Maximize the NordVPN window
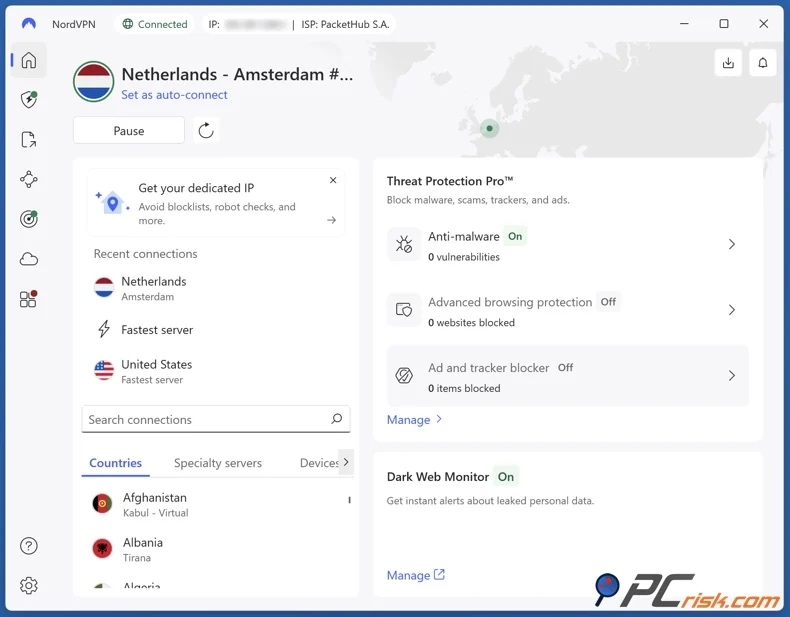 [x=723, y=24]
